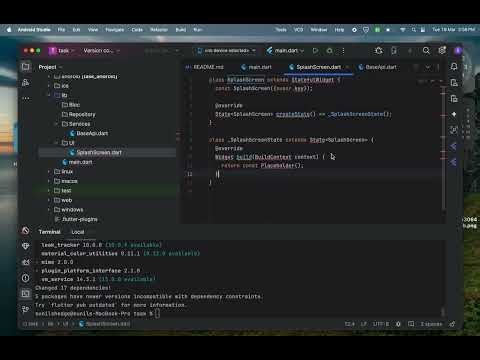The image size is (480, 360).
Task: Switch to main.dart editor tab
Action: [256, 67]
